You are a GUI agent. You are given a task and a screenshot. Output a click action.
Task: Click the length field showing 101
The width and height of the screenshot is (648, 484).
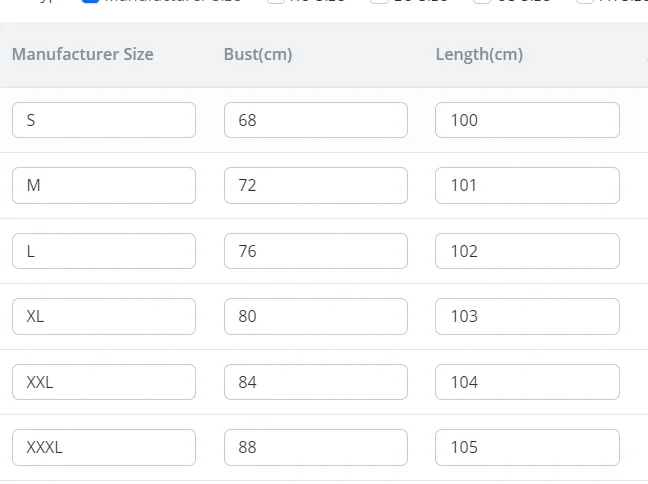point(527,185)
